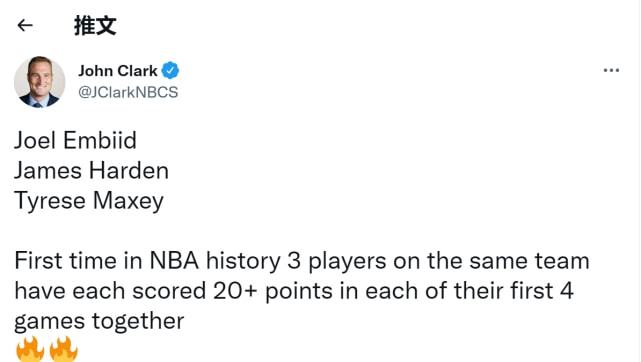Image resolution: width=641 pixels, height=362 pixels.
Task: Click the phrase same team in tweet
Action: 529,261
